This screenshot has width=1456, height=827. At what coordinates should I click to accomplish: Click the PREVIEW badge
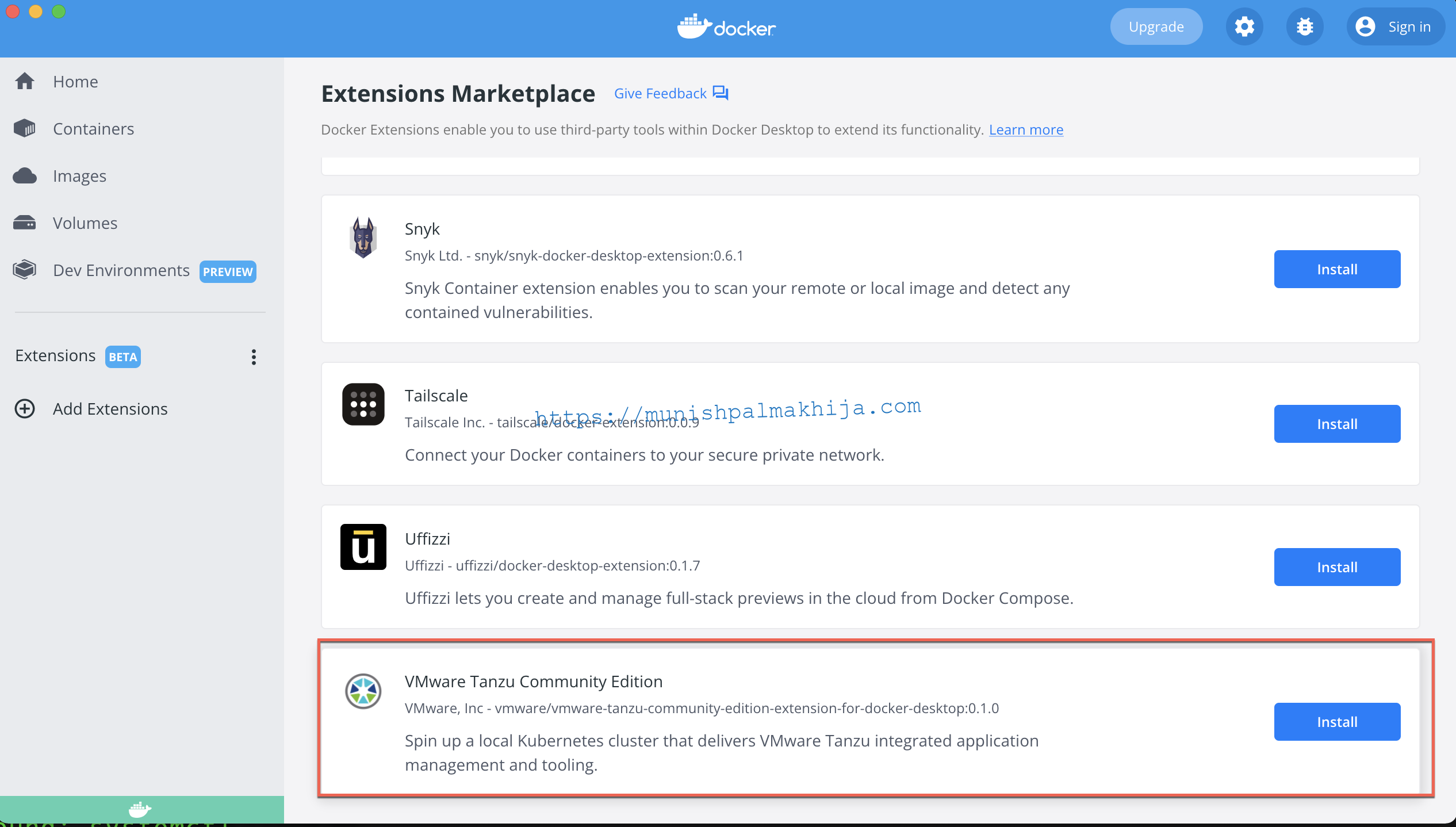228,271
